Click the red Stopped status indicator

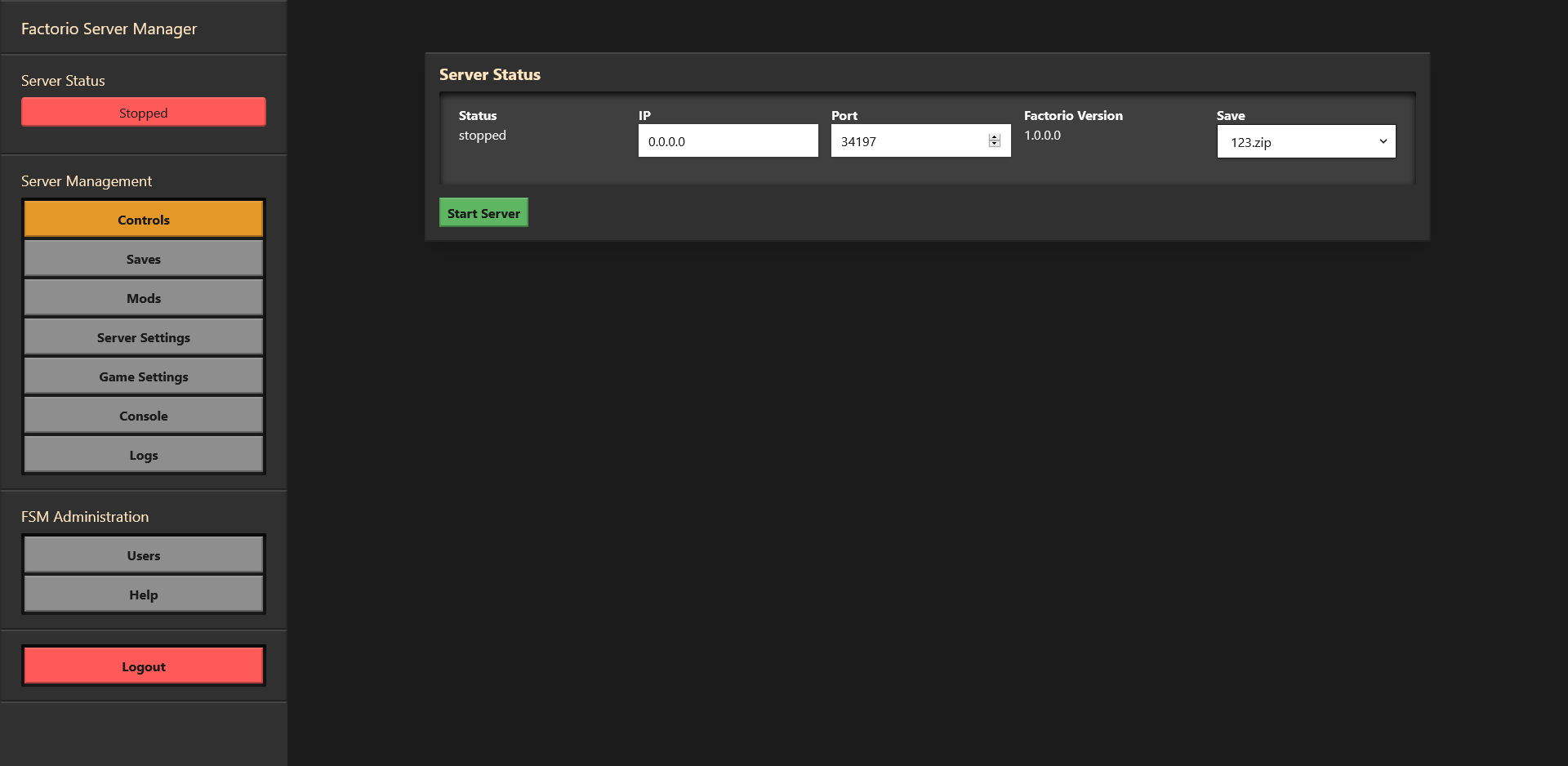coord(144,112)
